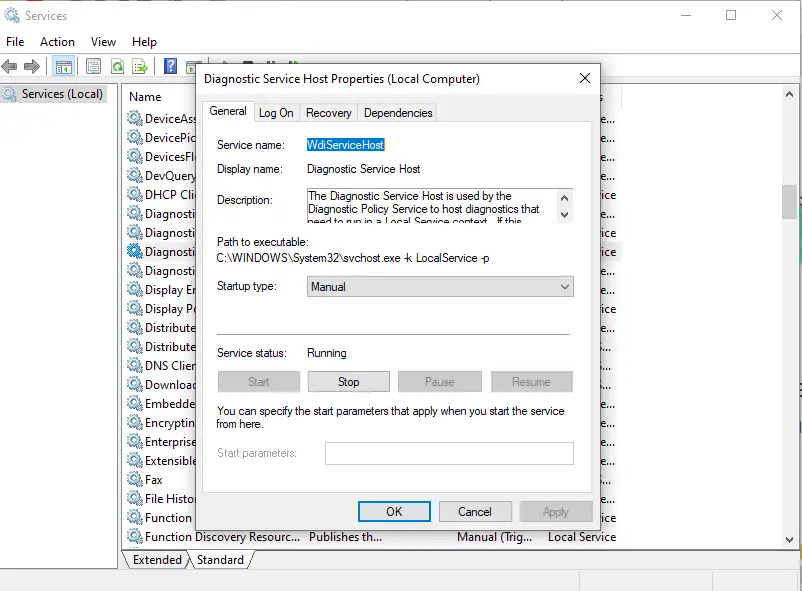802x591 pixels.
Task: Click the gear icon beside DHCP Cli service
Action: click(x=135, y=194)
